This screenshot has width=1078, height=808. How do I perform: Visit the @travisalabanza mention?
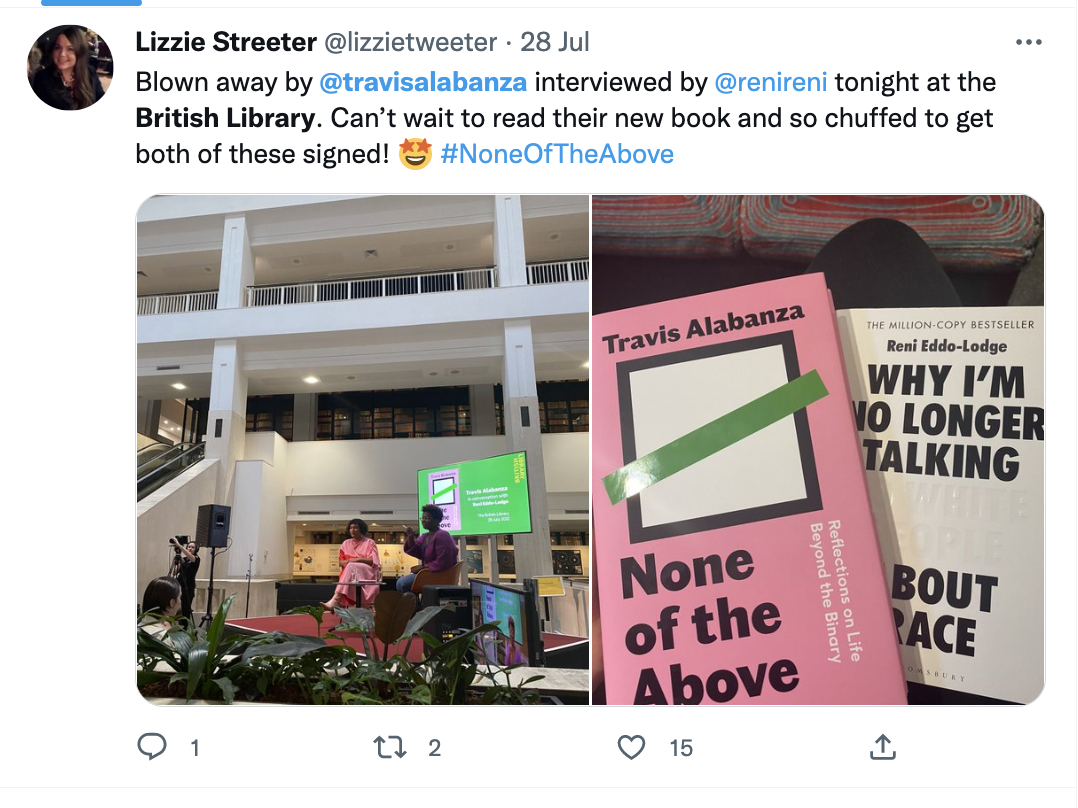pos(425,81)
